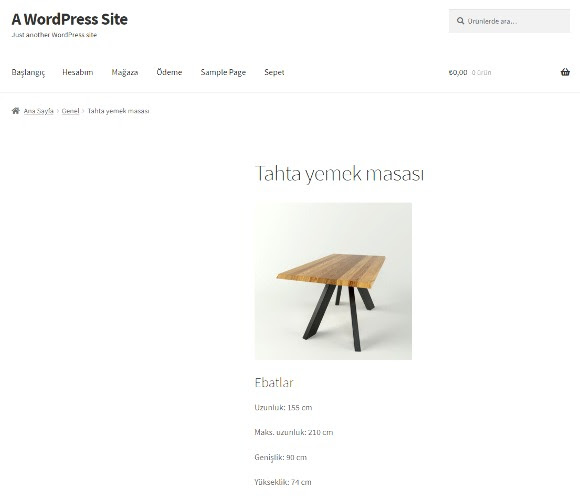The width and height of the screenshot is (580, 499).
Task: Open Sample Page from navigation
Action: tap(223, 73)
